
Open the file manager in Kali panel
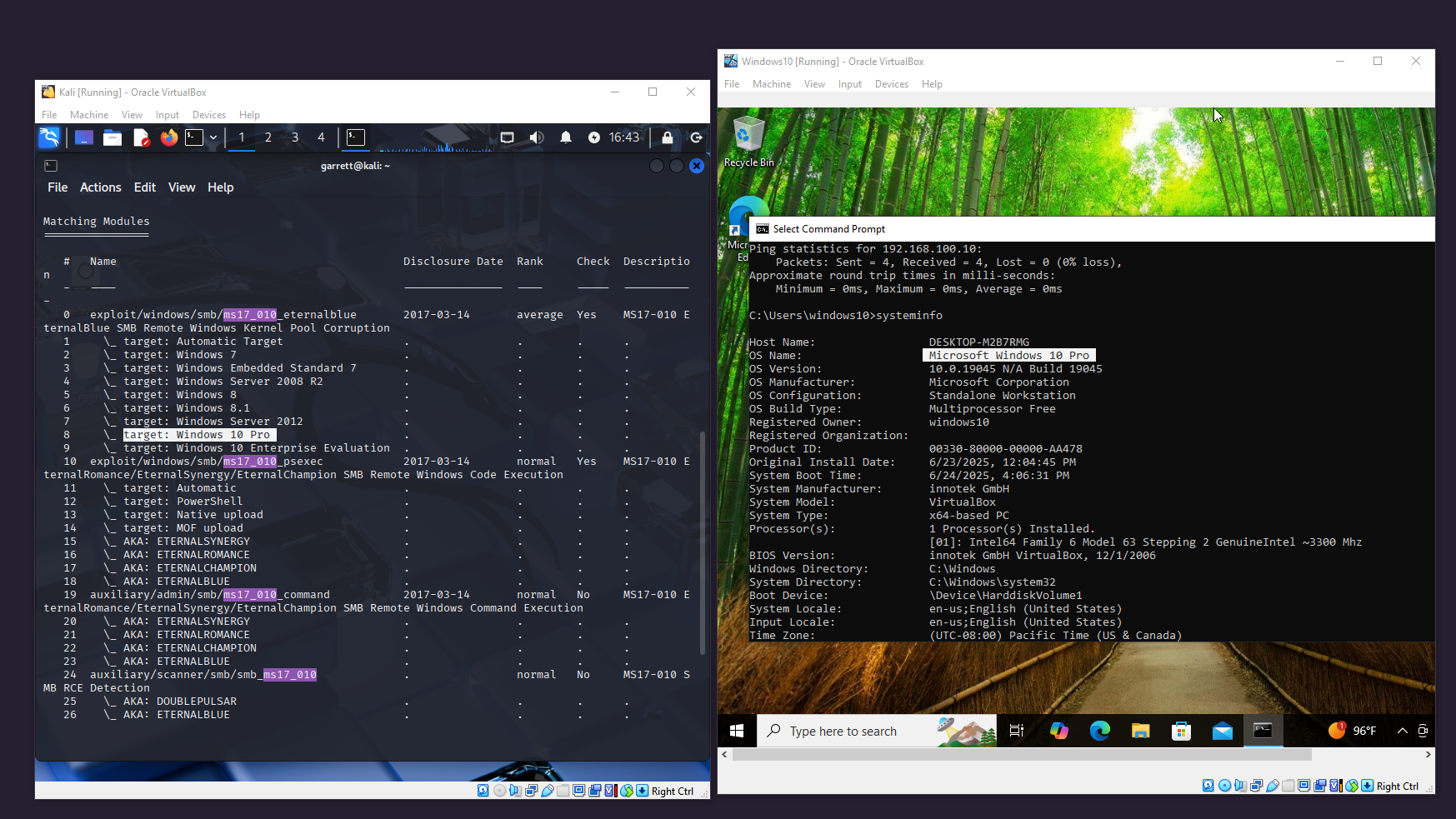113,137
